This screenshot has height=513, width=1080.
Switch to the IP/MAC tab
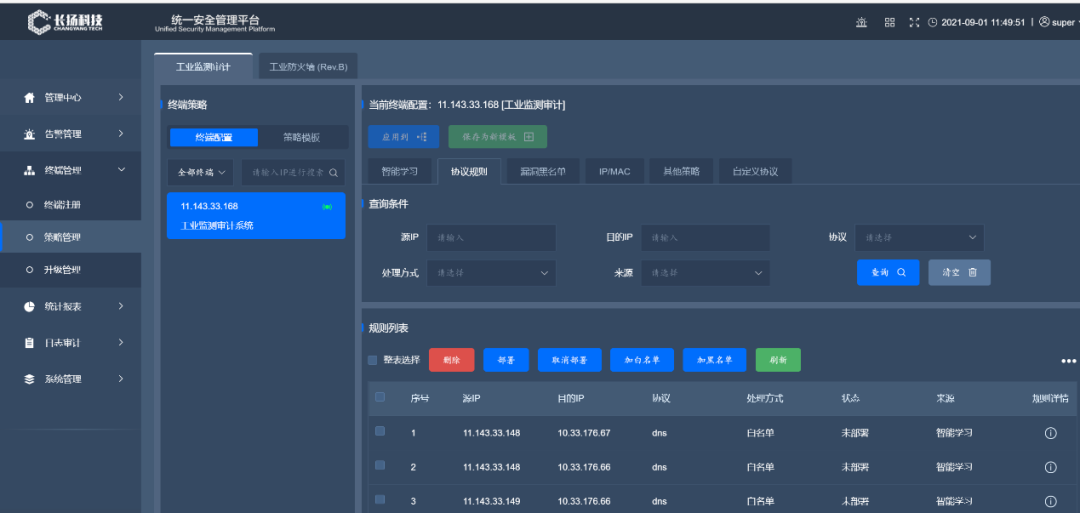tap(614, 171)
